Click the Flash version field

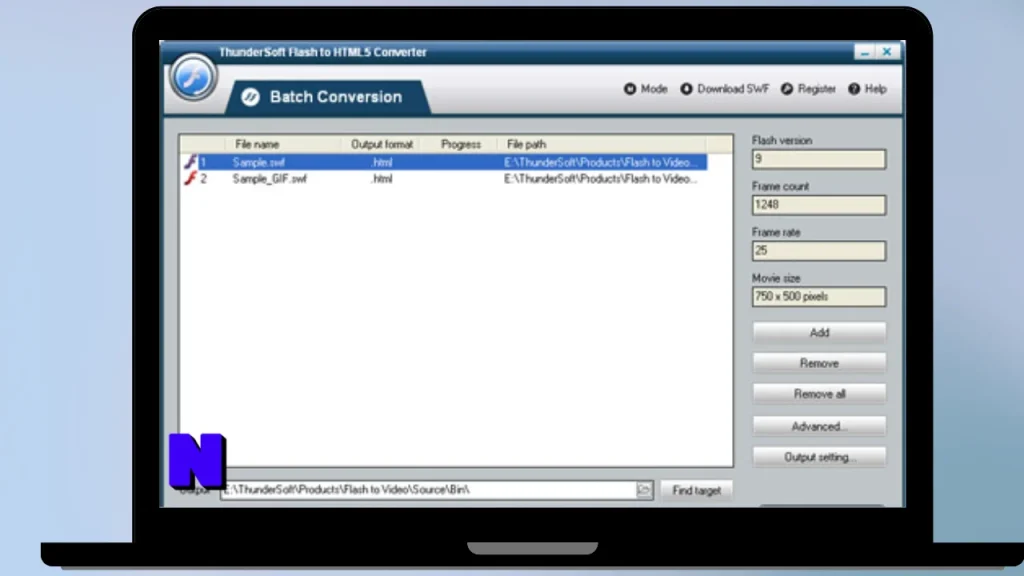[818, 159]
